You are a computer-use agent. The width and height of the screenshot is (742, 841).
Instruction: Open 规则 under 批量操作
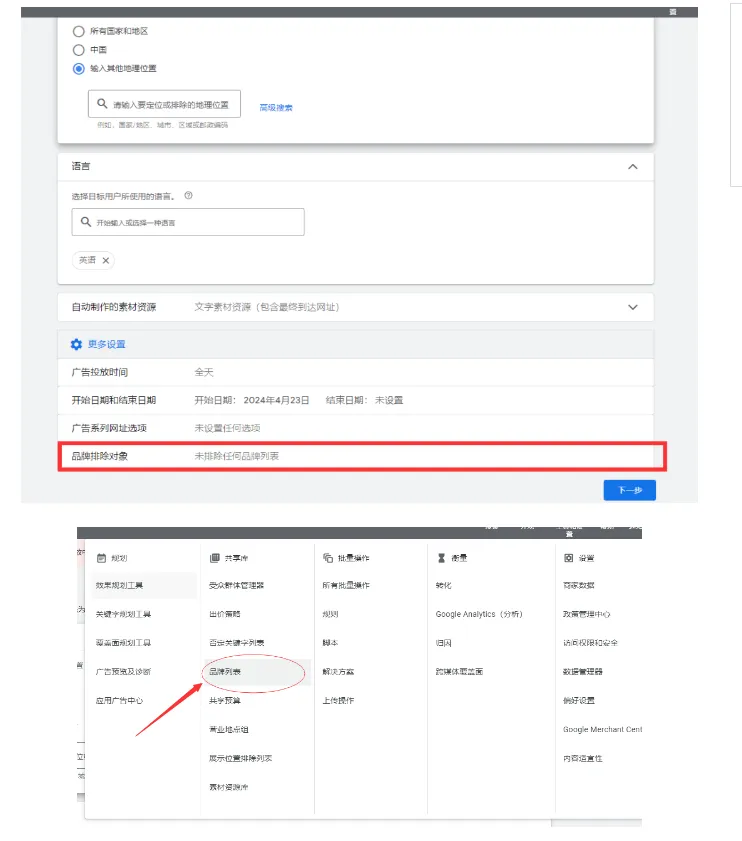coord(330,614)
